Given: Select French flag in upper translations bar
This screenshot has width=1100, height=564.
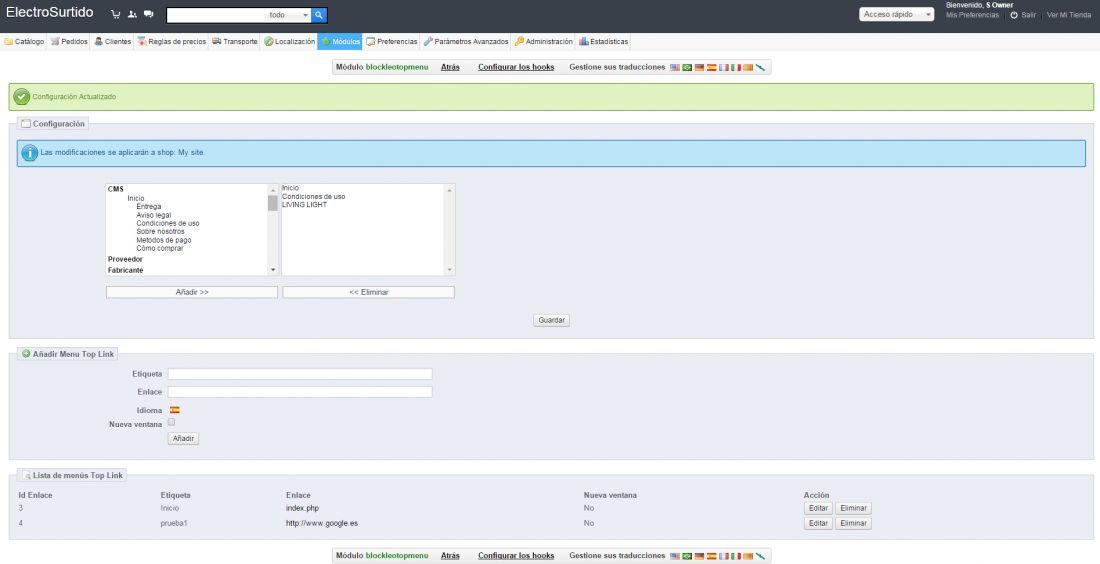Looking at the screenshot, I should pos(724,67).
